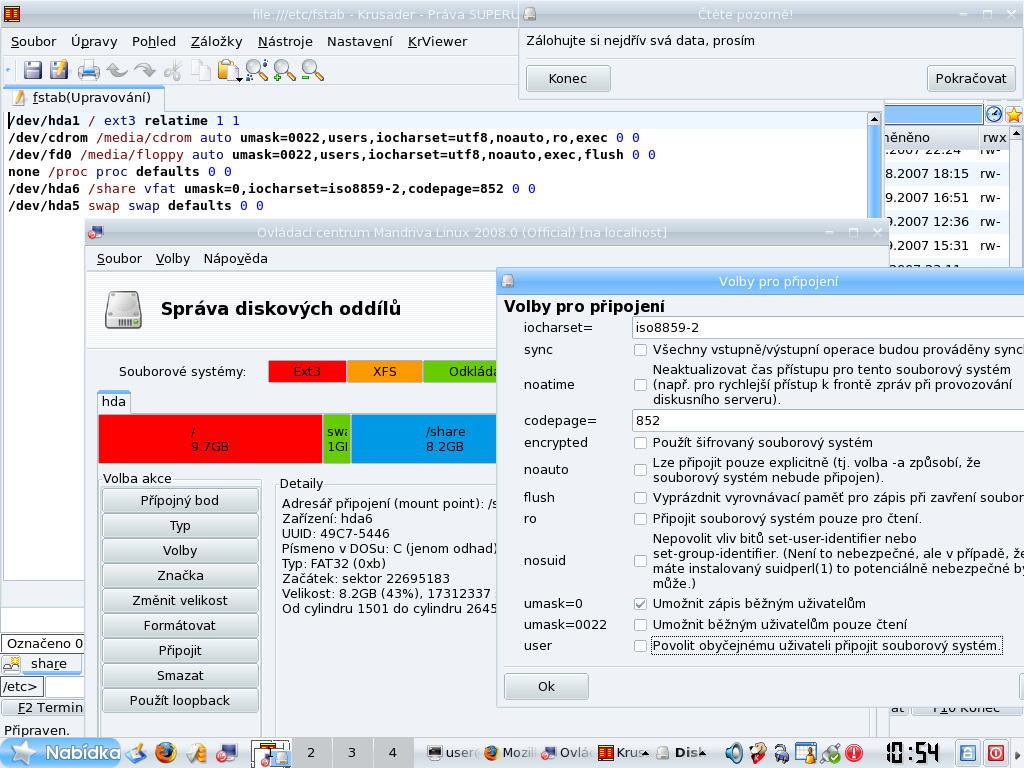This screenshot has width=1024, height=768.
Task: Click the Redo arrow icon
Action: (144, 70)
